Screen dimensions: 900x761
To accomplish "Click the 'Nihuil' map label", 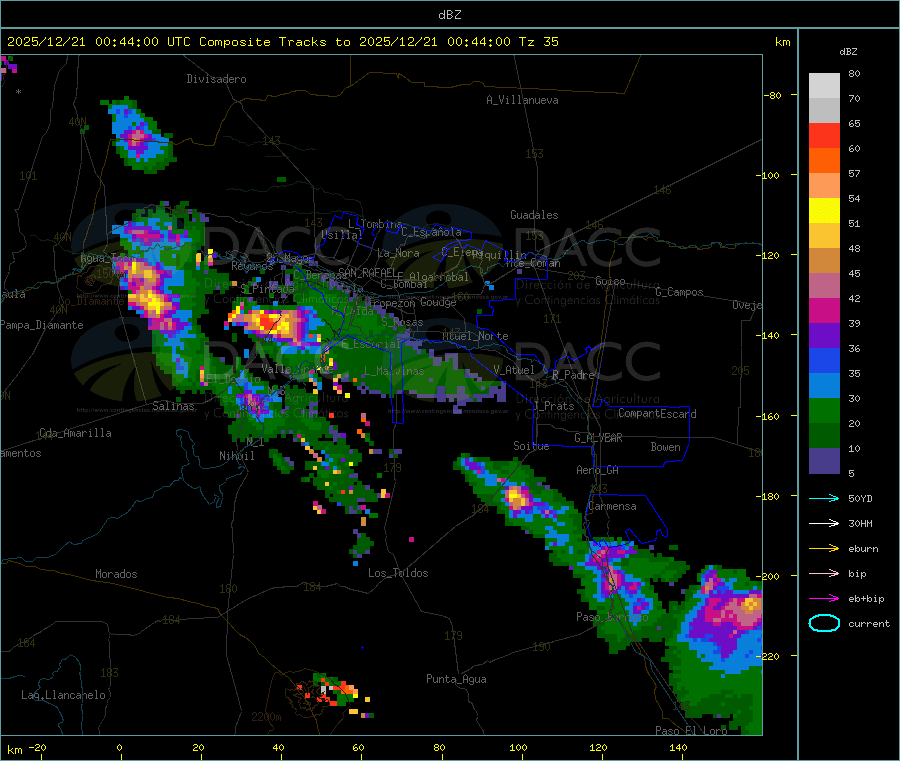I will coord(236,456).
